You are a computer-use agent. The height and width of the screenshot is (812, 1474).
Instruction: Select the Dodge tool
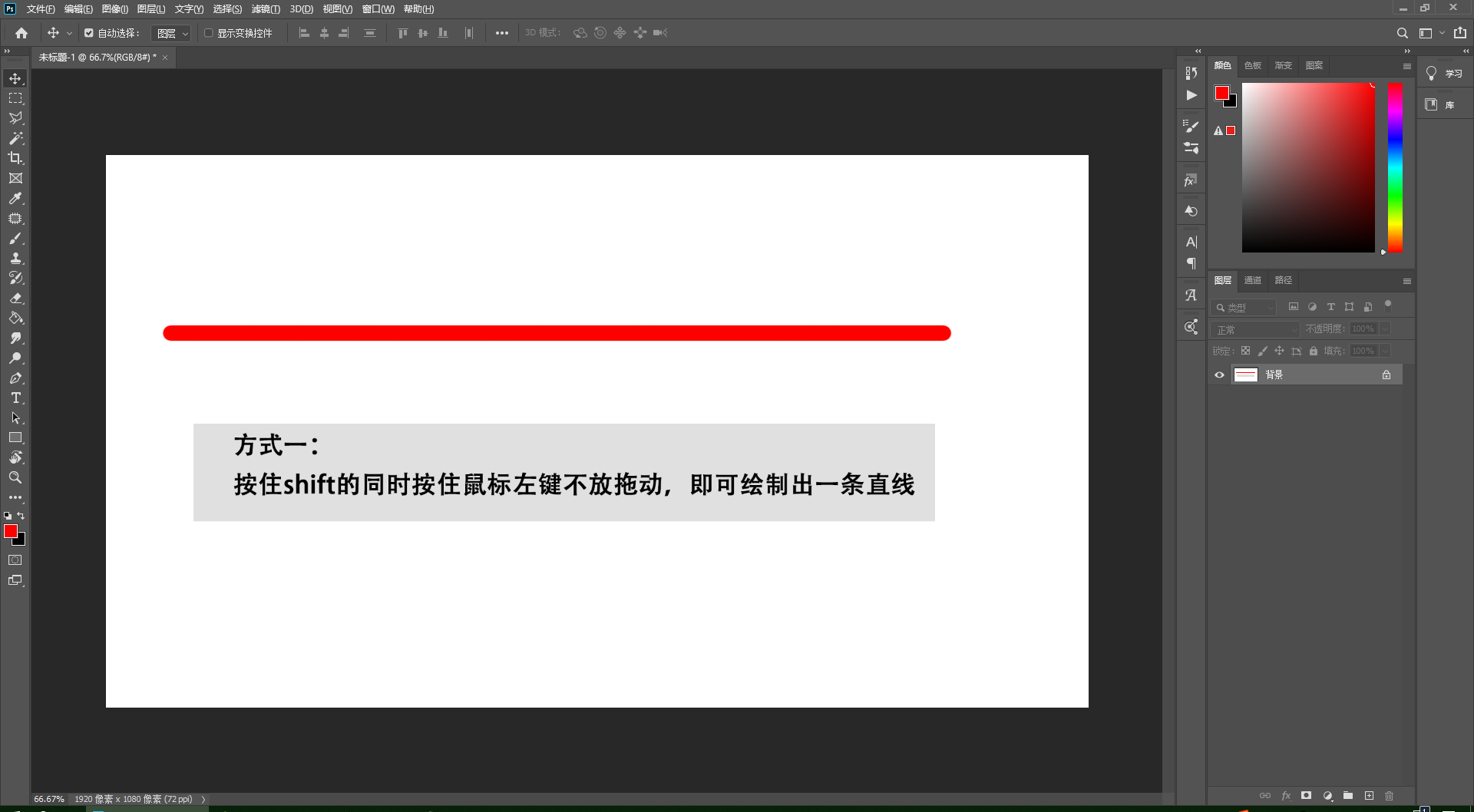click(x=15, y=358)
